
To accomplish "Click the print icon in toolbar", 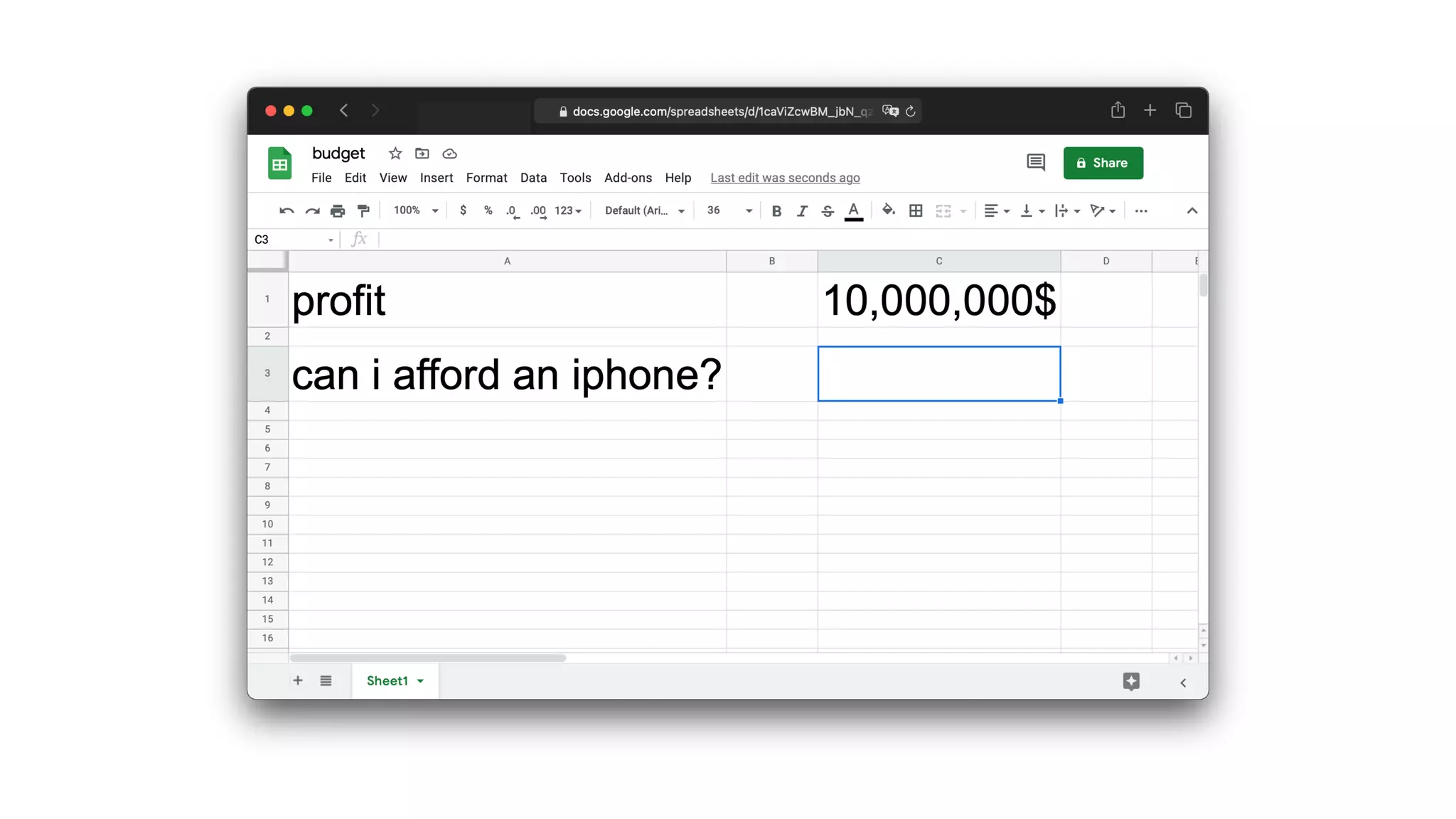I will (x=338, y=211).
